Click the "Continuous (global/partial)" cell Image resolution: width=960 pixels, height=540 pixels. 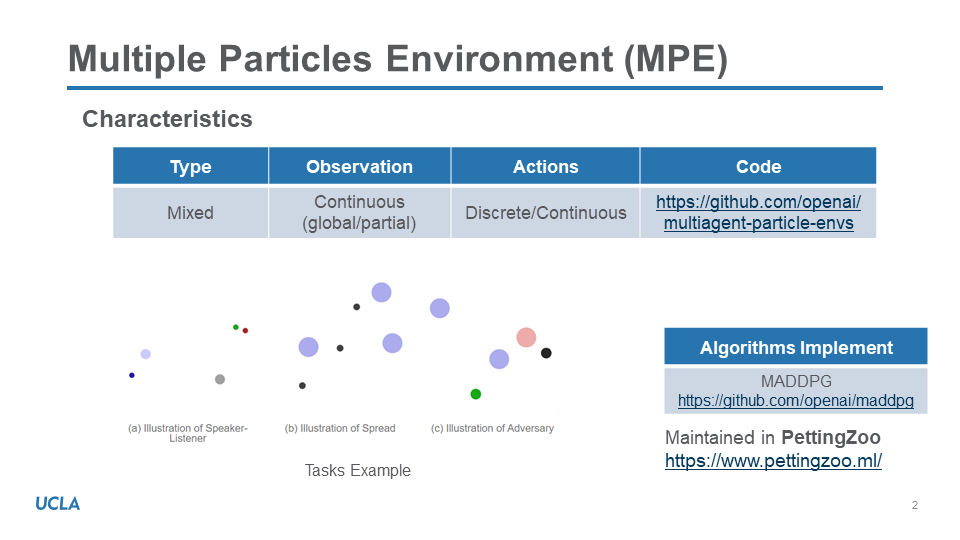359,212
